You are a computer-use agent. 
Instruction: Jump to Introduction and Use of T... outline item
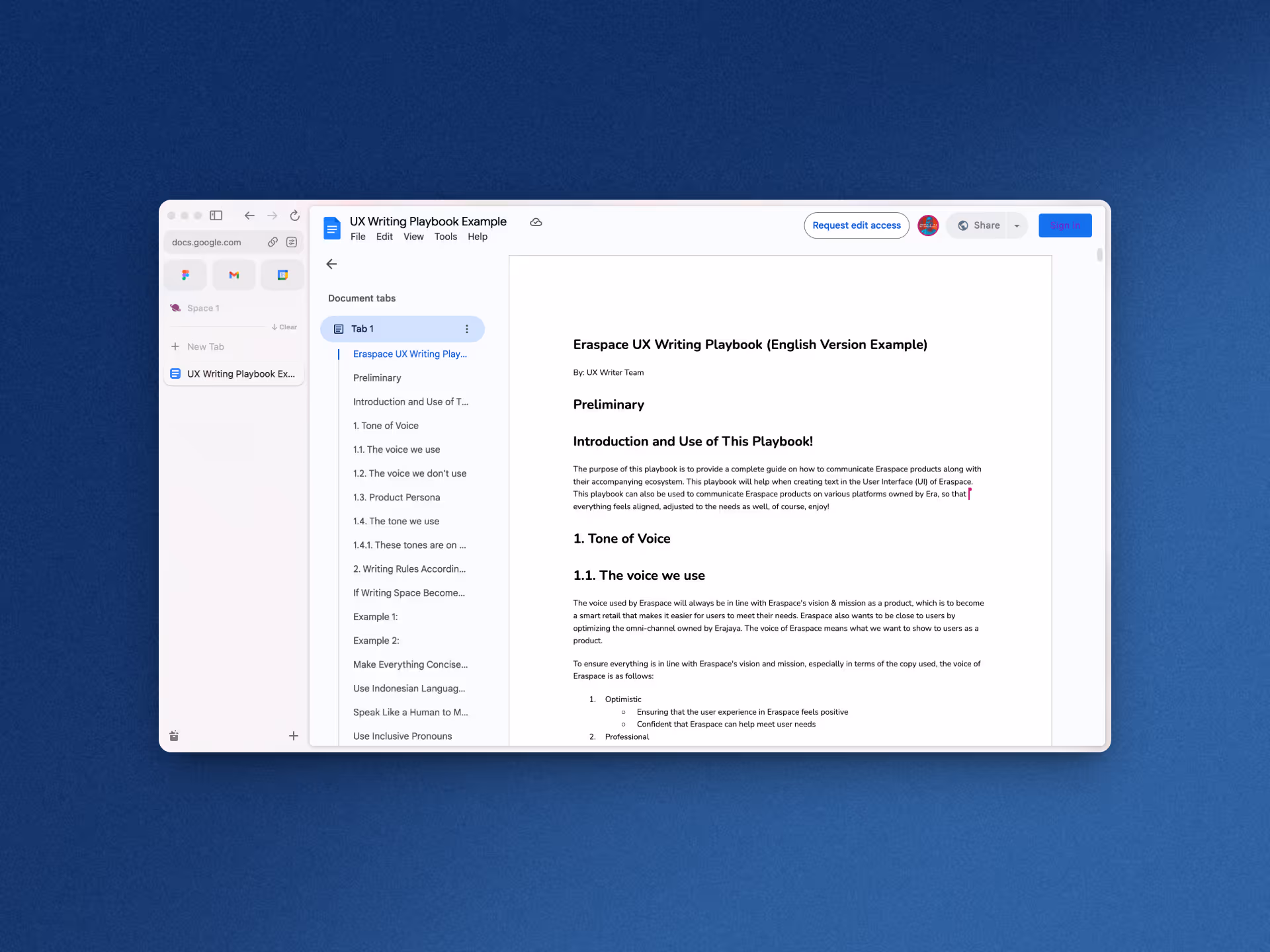(411, 402)
